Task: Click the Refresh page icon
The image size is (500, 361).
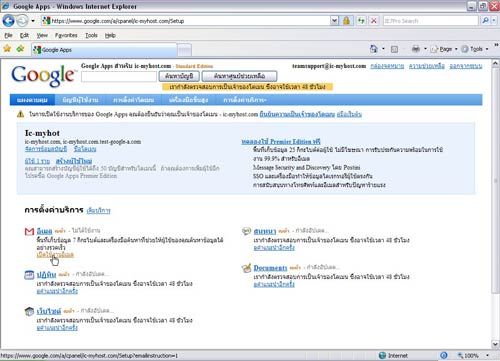Action: click(361, 21)
